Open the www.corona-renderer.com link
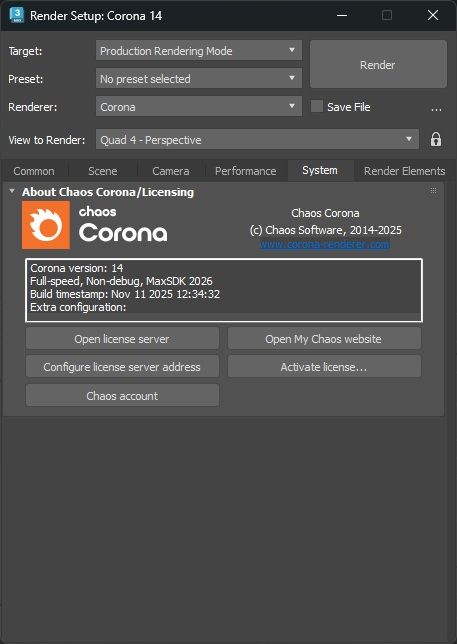Image resolution: width=457 pixels, height=644 pixels. click(x=324, y=244)
